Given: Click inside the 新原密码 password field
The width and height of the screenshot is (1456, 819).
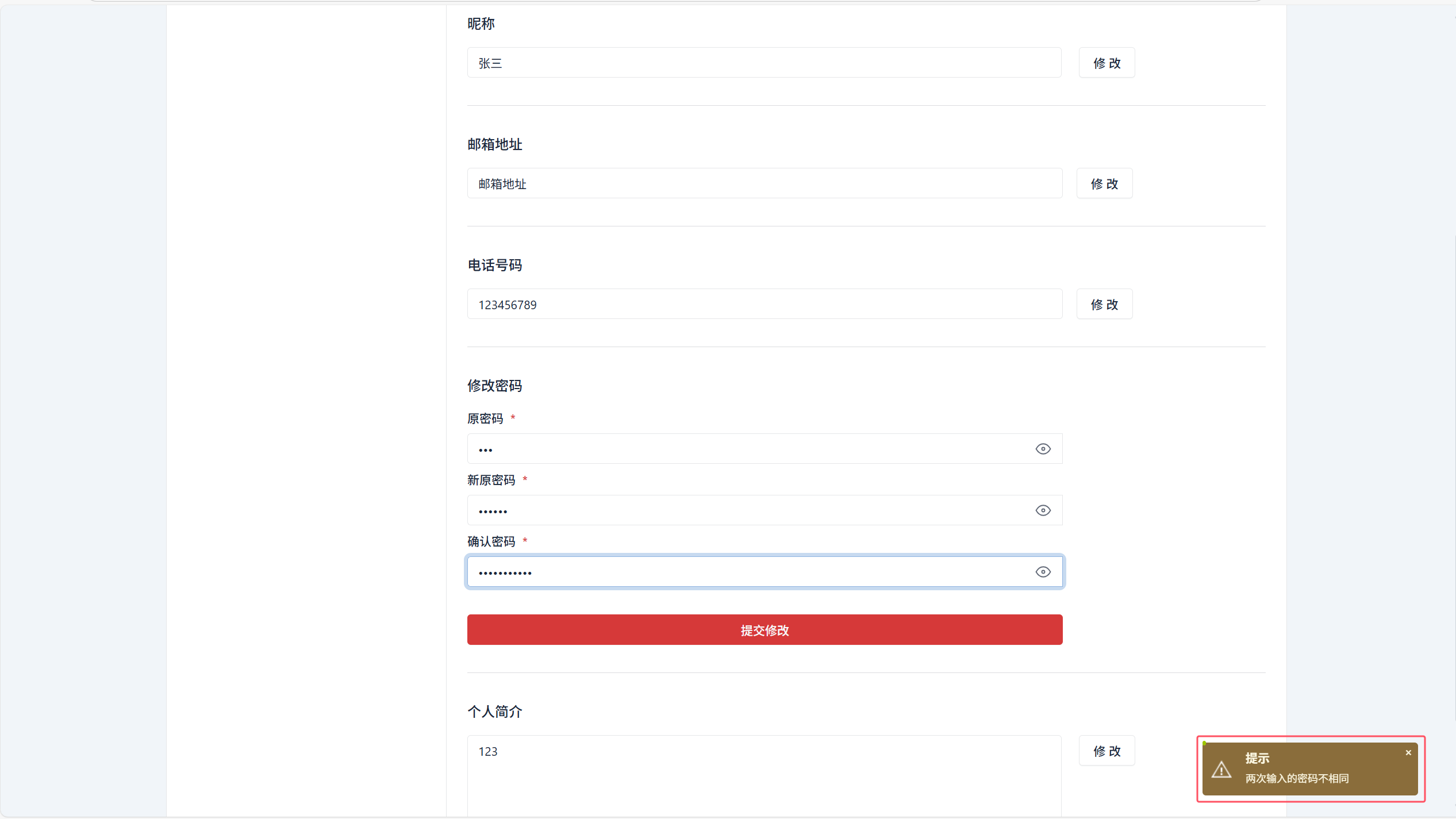Looking at the screenshot, I should 747,510.
